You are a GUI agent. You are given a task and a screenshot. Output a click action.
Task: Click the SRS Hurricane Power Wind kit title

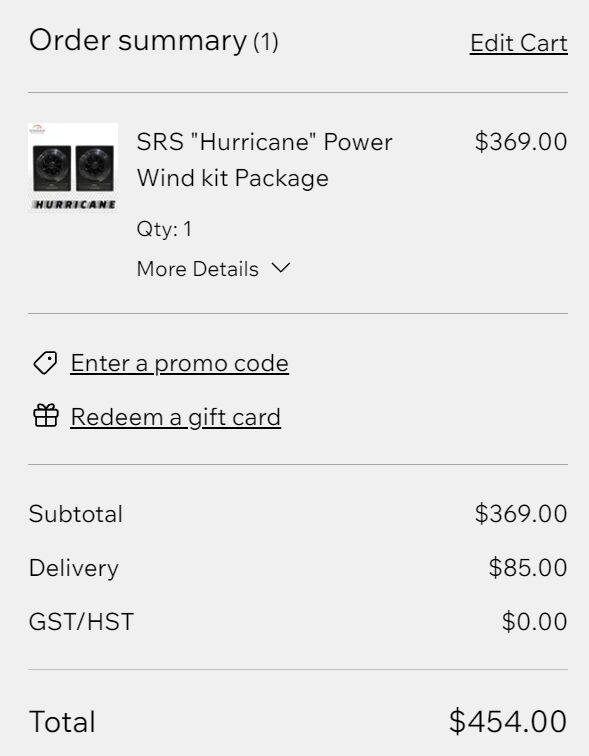[264, 160]
